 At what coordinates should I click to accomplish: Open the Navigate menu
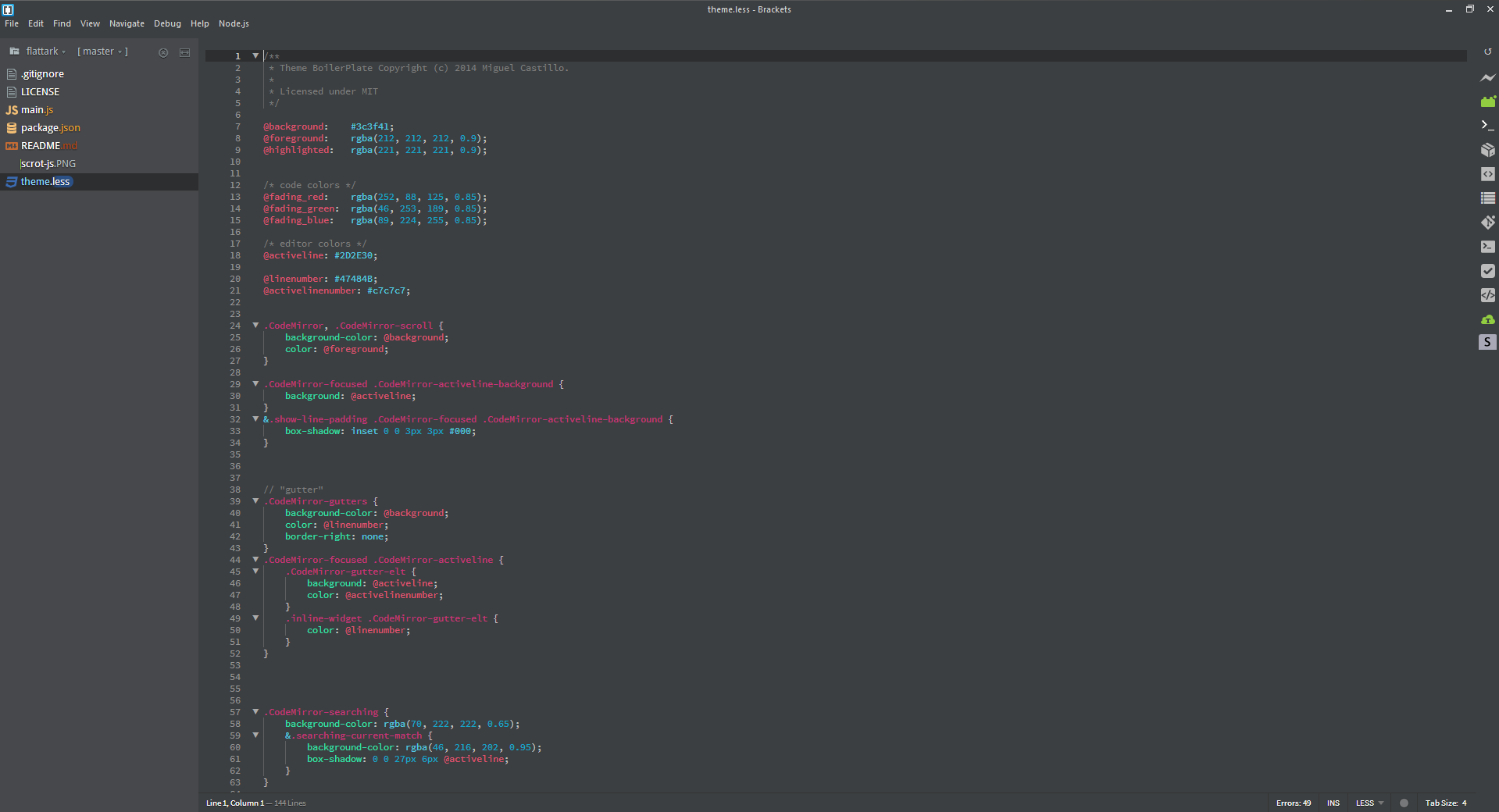pyautogui.click(x=127, y=23)
